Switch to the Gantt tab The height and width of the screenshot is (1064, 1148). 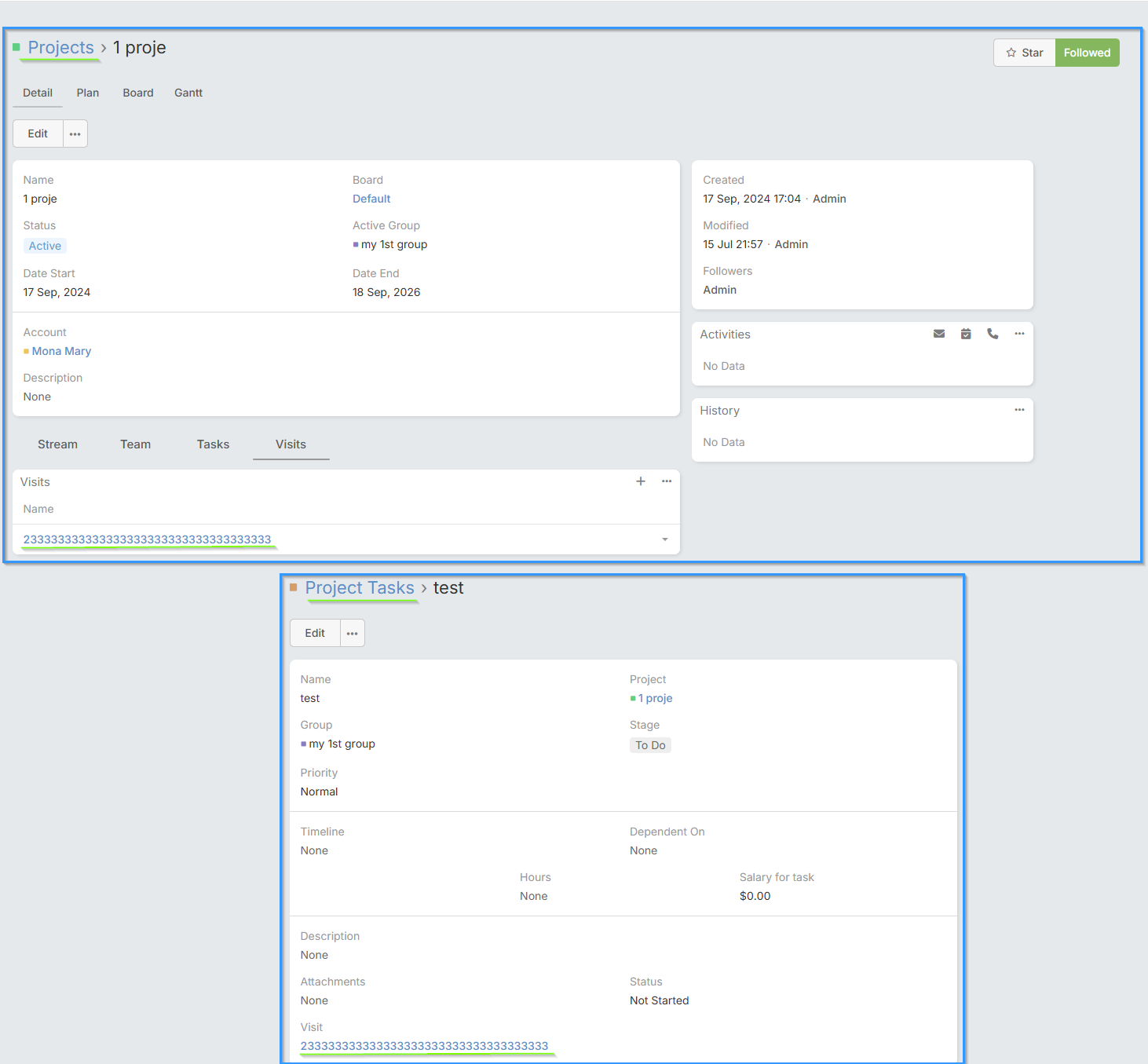[x=188, y=93]
